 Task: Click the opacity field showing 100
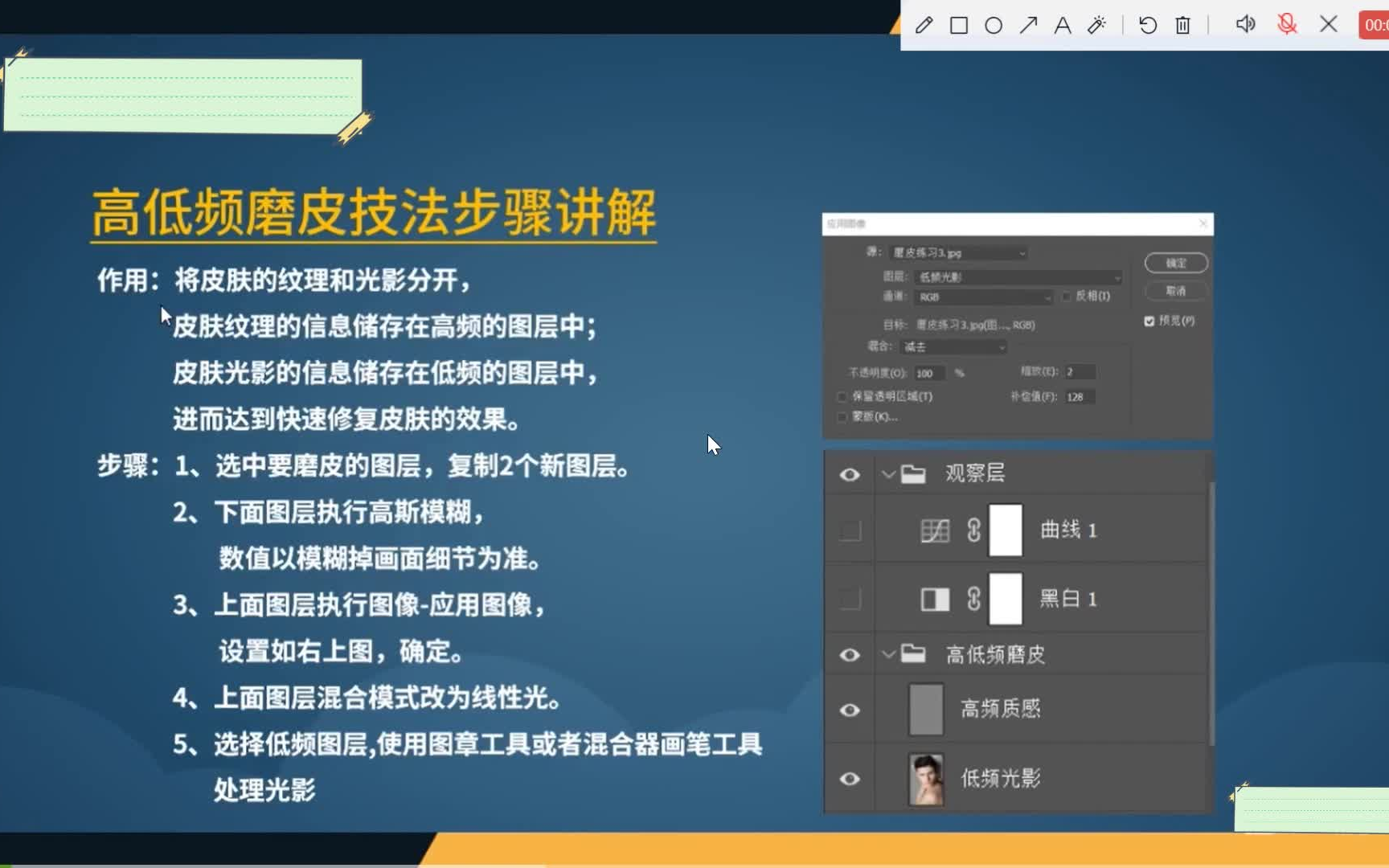[x=929, y=373]
